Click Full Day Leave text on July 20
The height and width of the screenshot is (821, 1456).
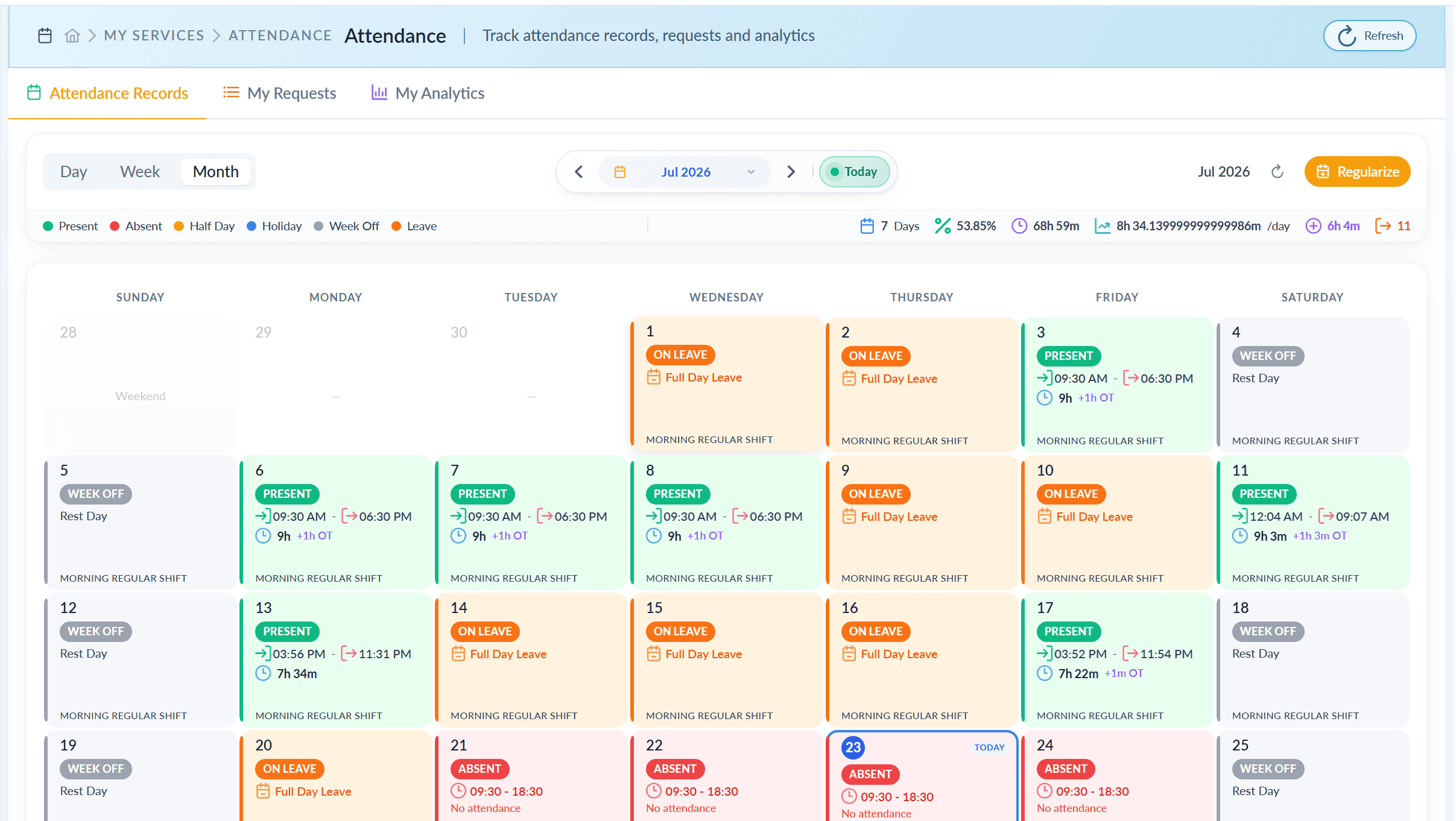click(x=313, y=791)
